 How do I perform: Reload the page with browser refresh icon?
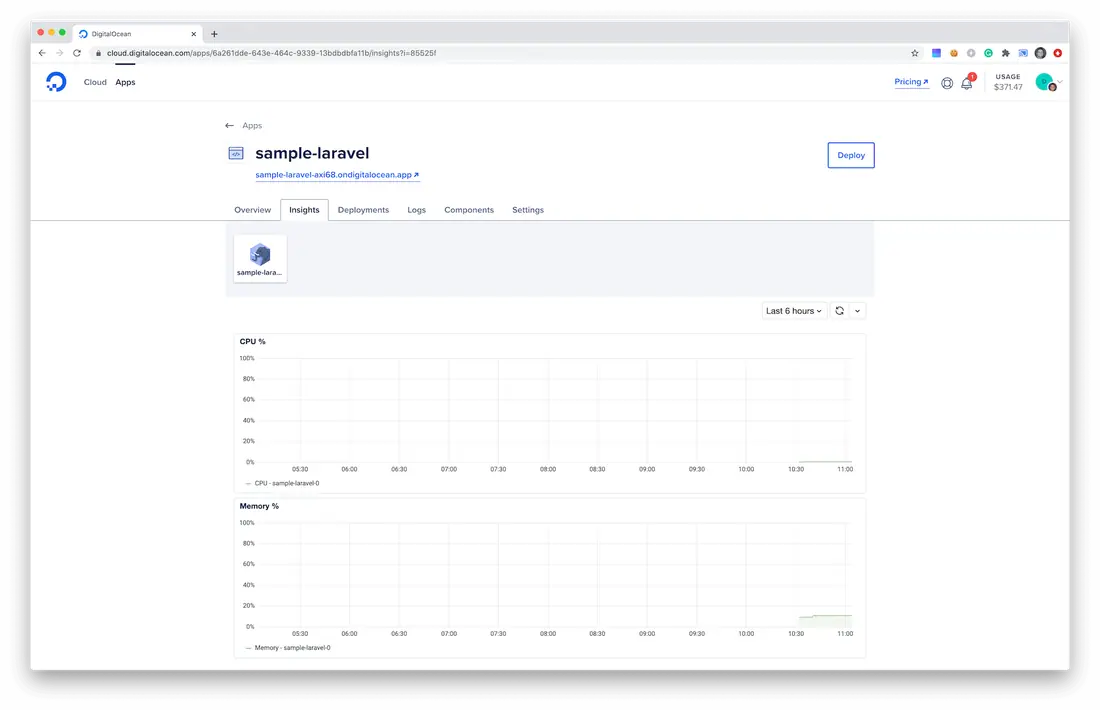77,53
